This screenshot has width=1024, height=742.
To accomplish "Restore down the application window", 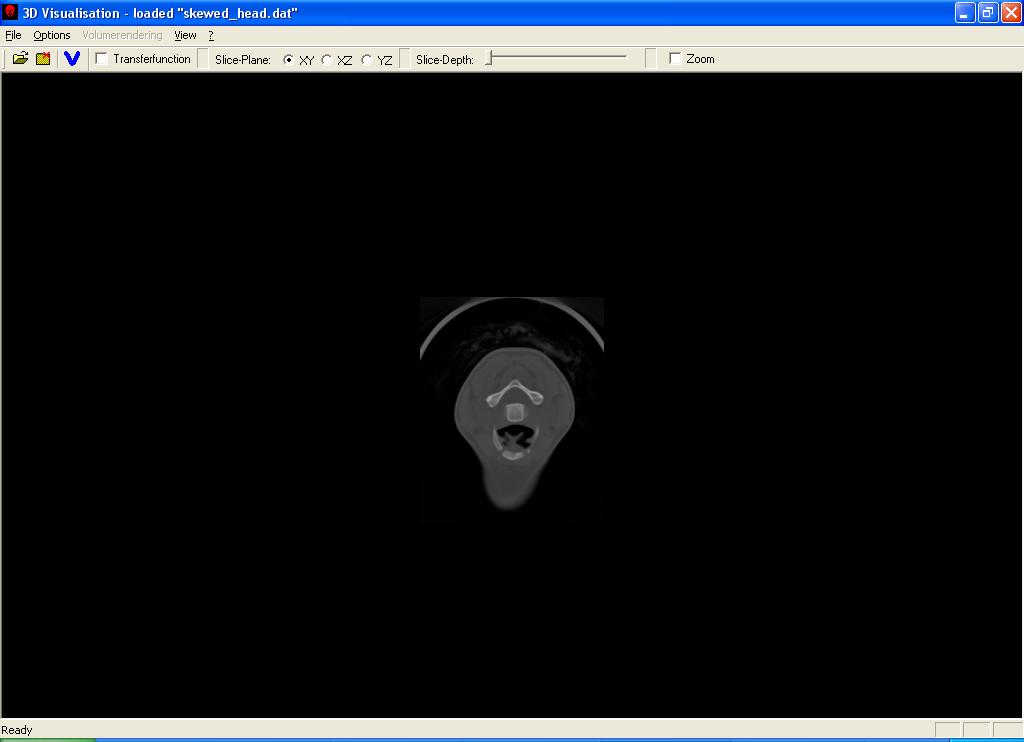I will tap(987, 13).
